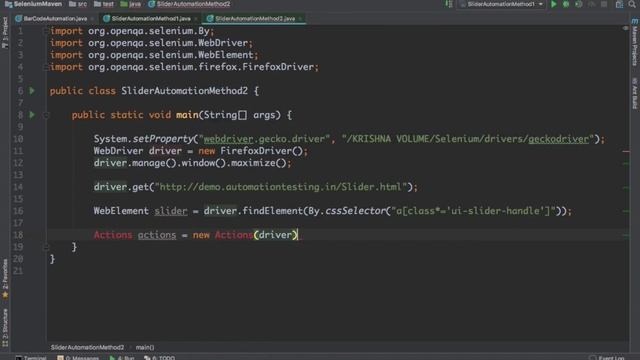The image size is (640, 360).
Task: Click the src folder breadcrumb
Action: coord(78,4)
